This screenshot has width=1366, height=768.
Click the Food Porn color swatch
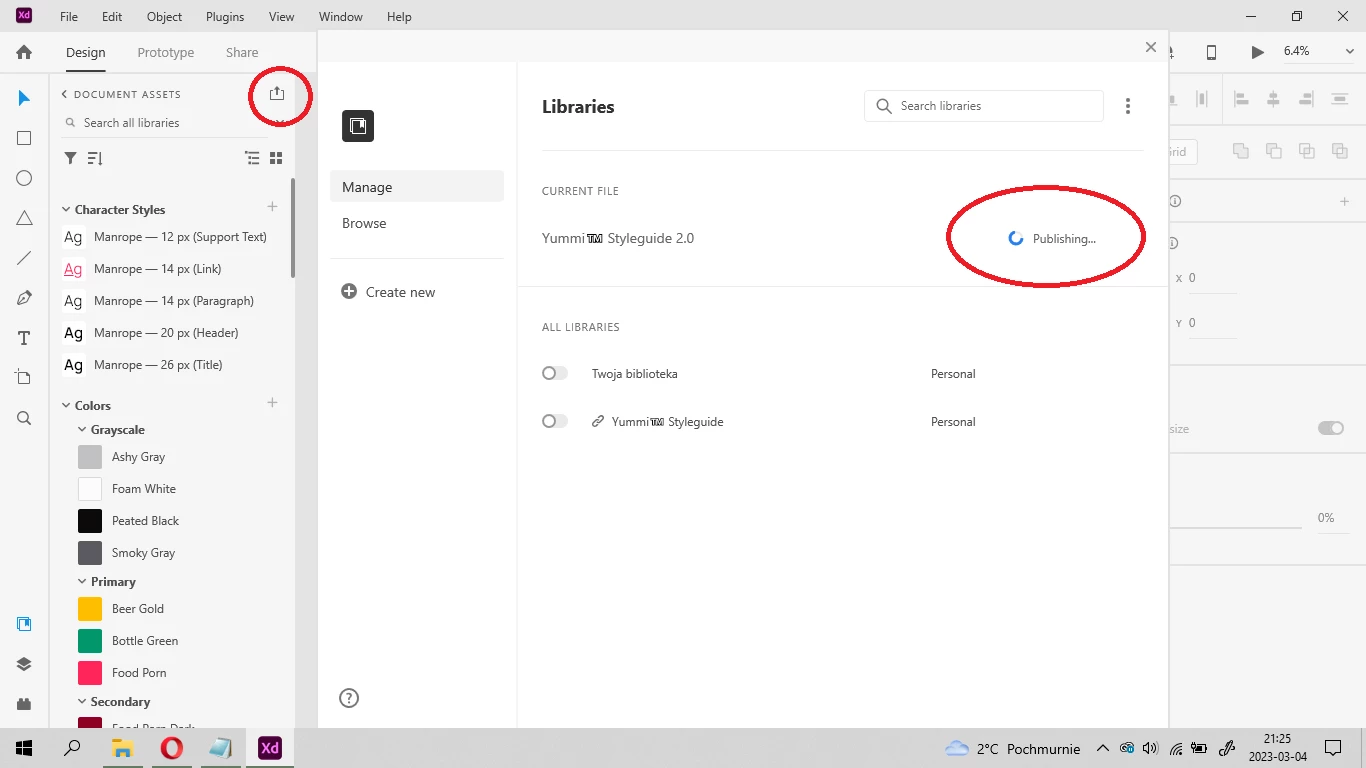click(90, 673)
